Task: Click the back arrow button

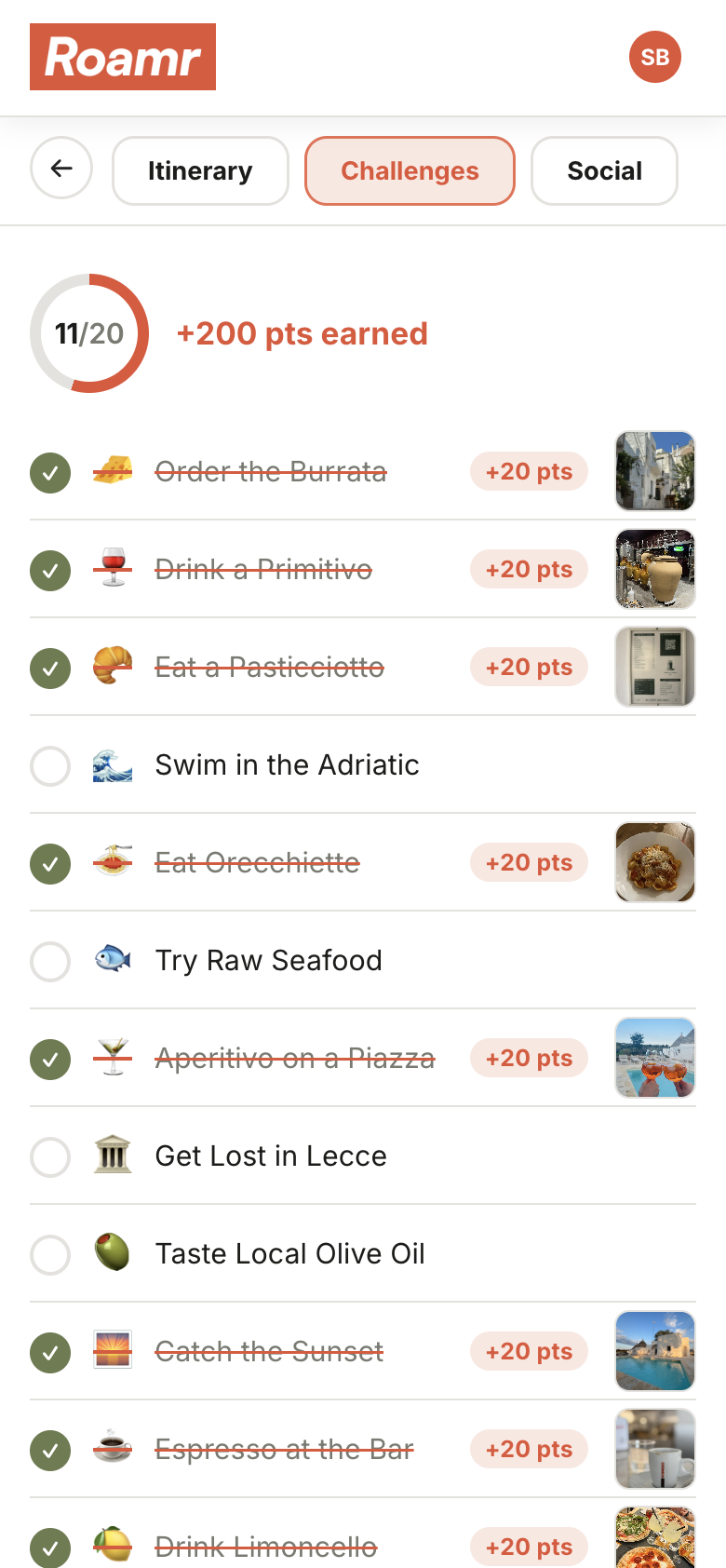Action: [61, 169]
